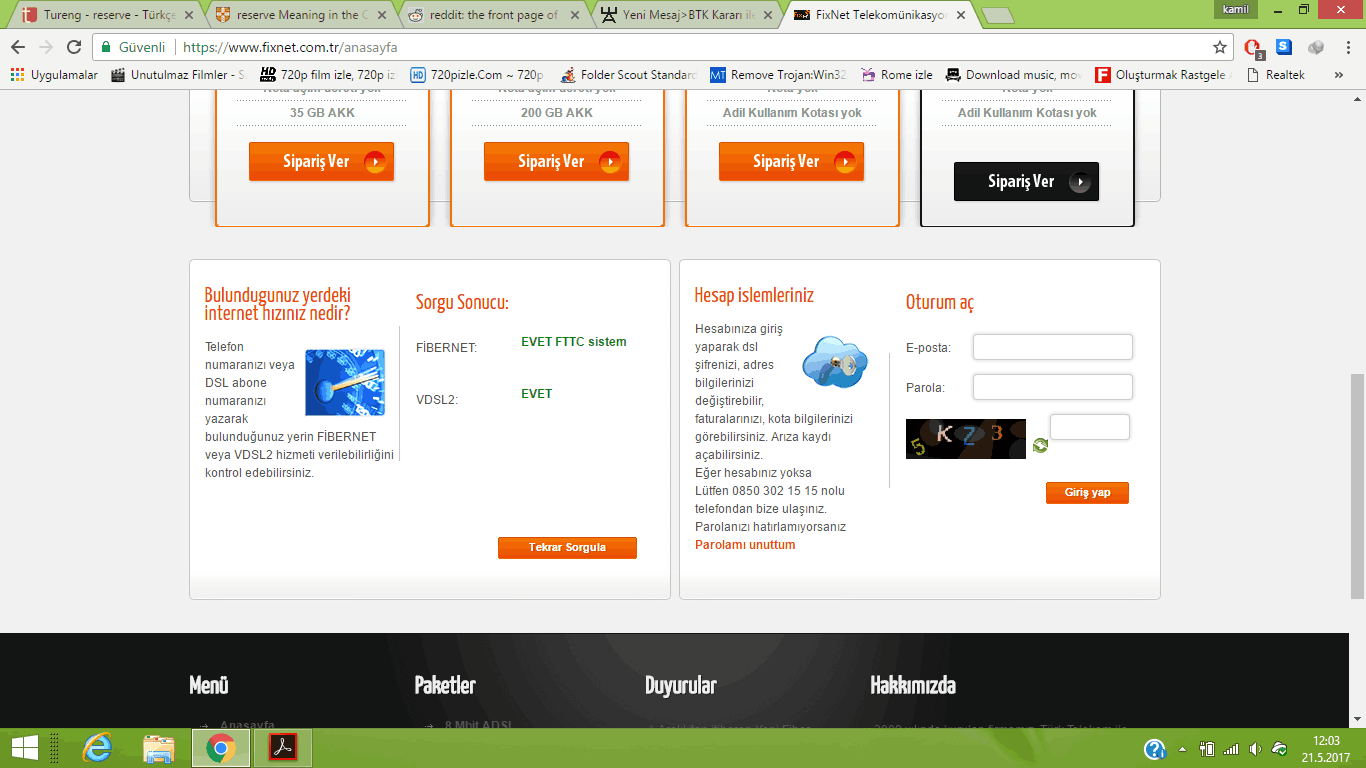The width and height of the screenshot is (1366, 768).
Task: Refresh the captcha image with green arrows icon
Action: point(1040,445)
